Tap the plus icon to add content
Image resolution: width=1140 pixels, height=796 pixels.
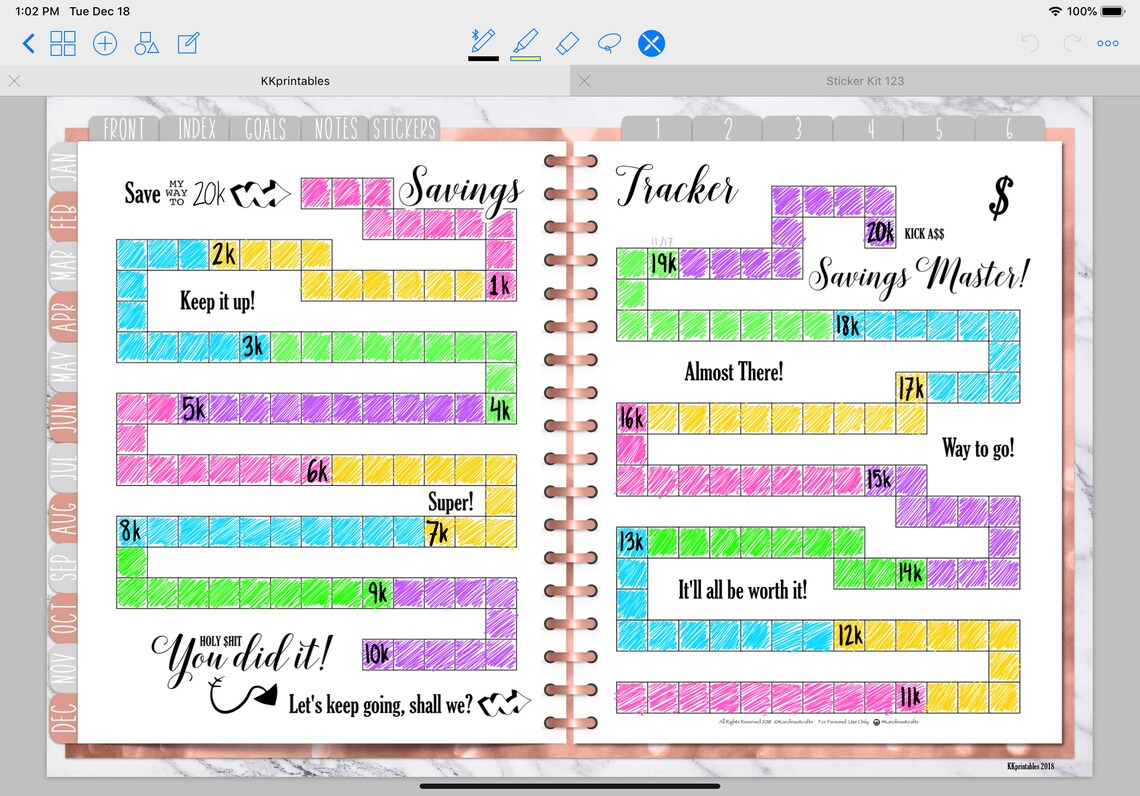pos(105,43)
